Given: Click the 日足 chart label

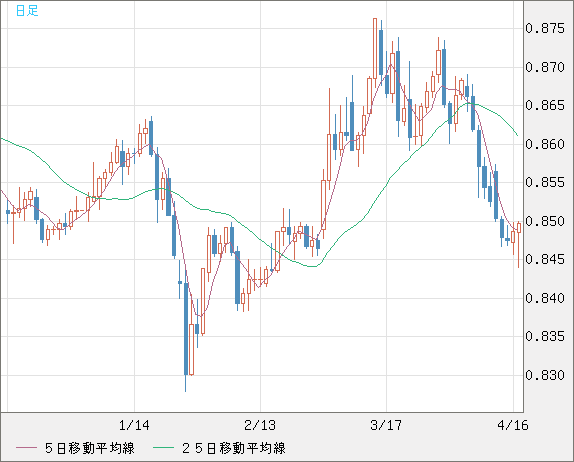Looking at the screenshot, I should point(27,10).
